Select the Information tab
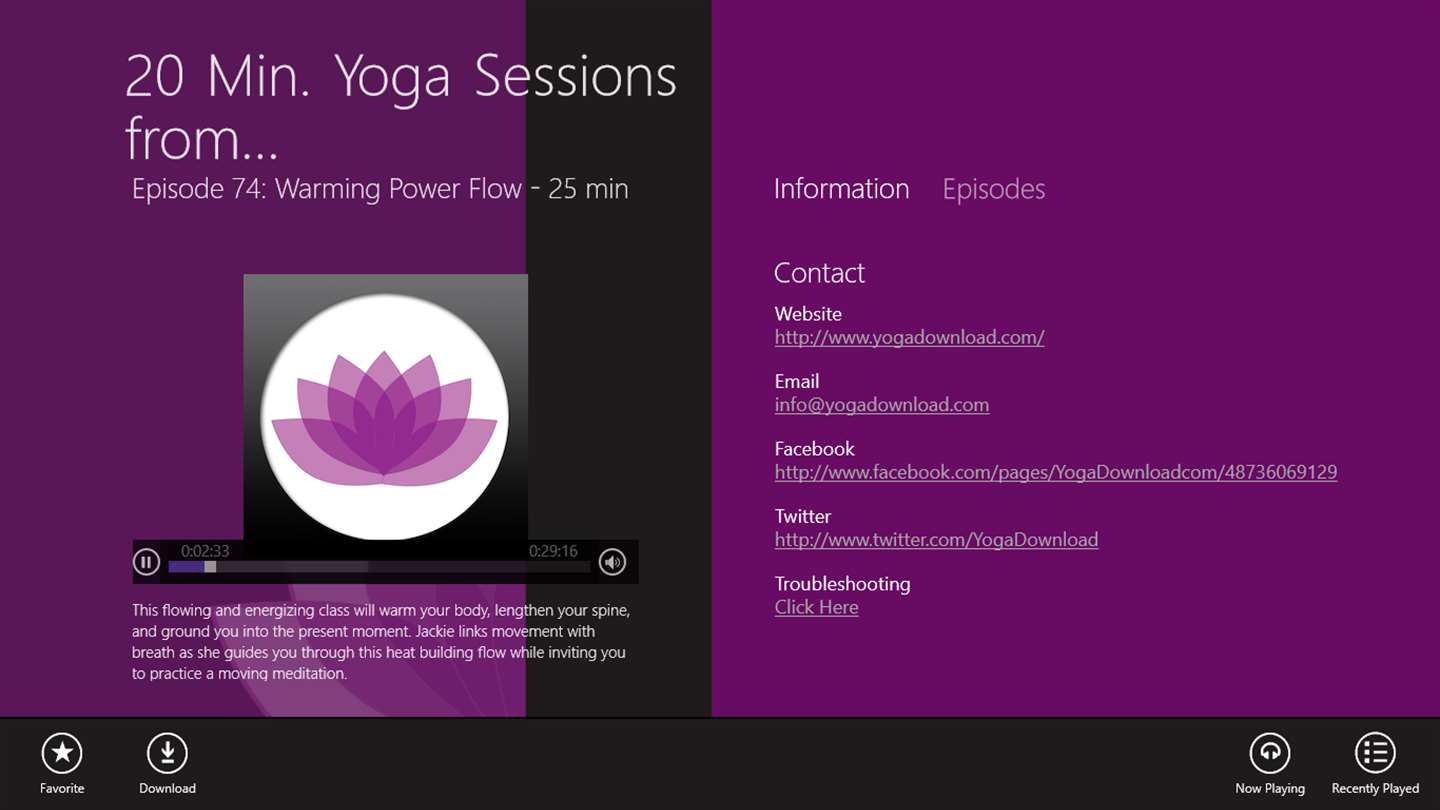Image resolution: width=1440 pixels, height=810 pixels. pos(841,189)
